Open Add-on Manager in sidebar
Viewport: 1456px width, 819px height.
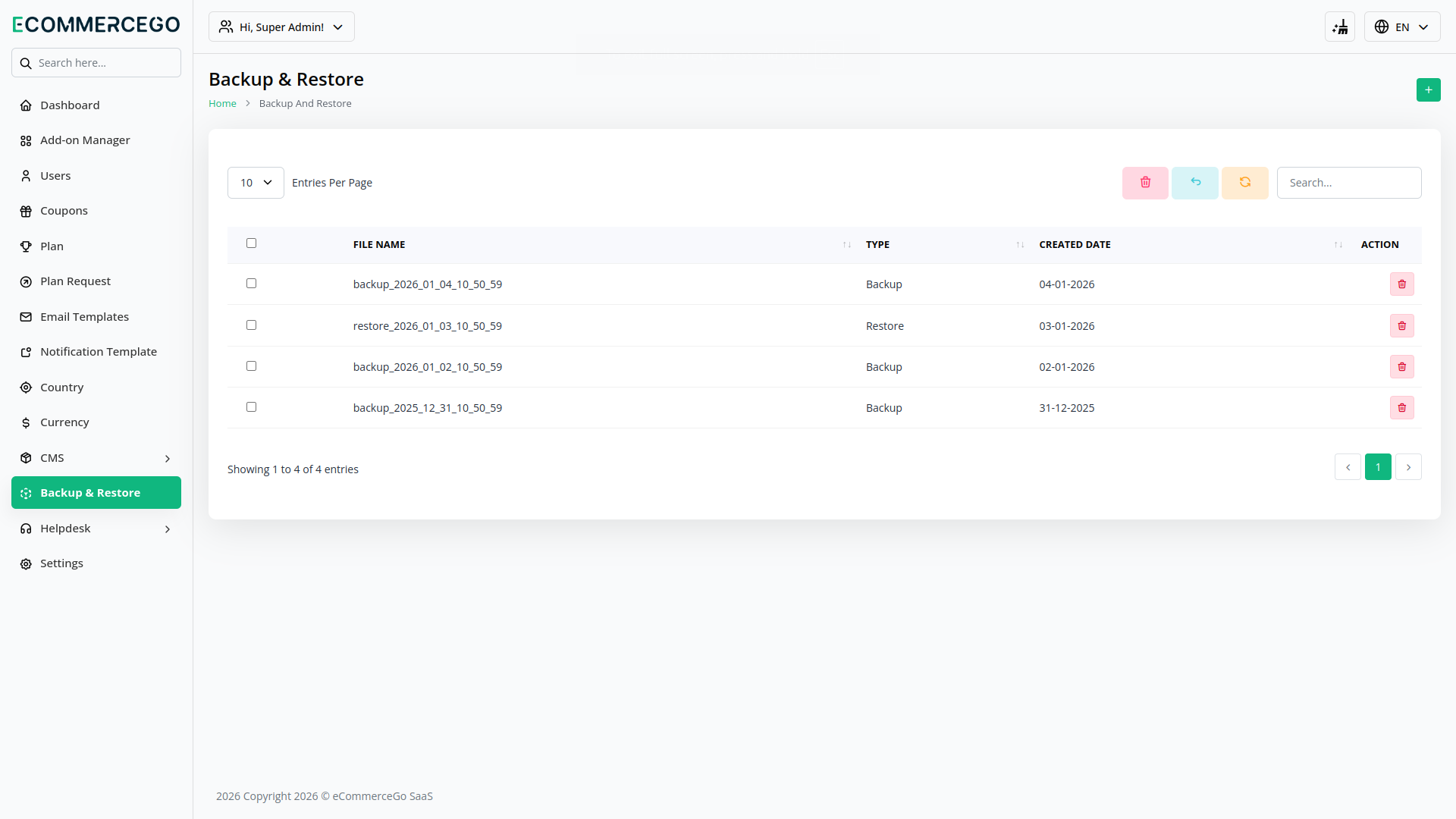coord(96,140)
